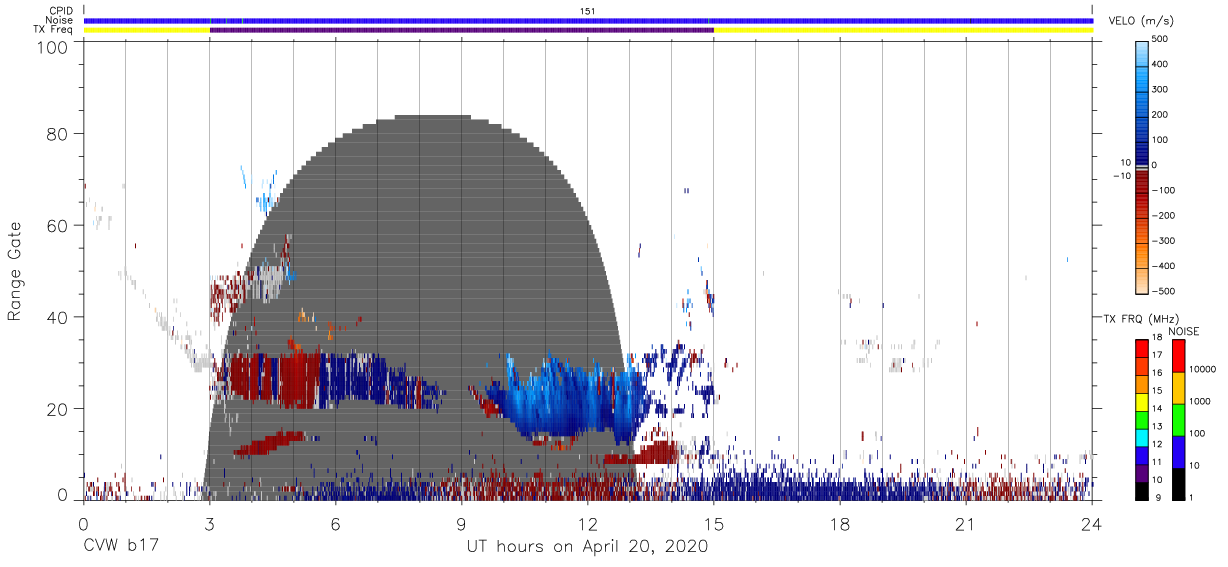Click the CPID value 151
1228x567 pixels.
(588, 10)
